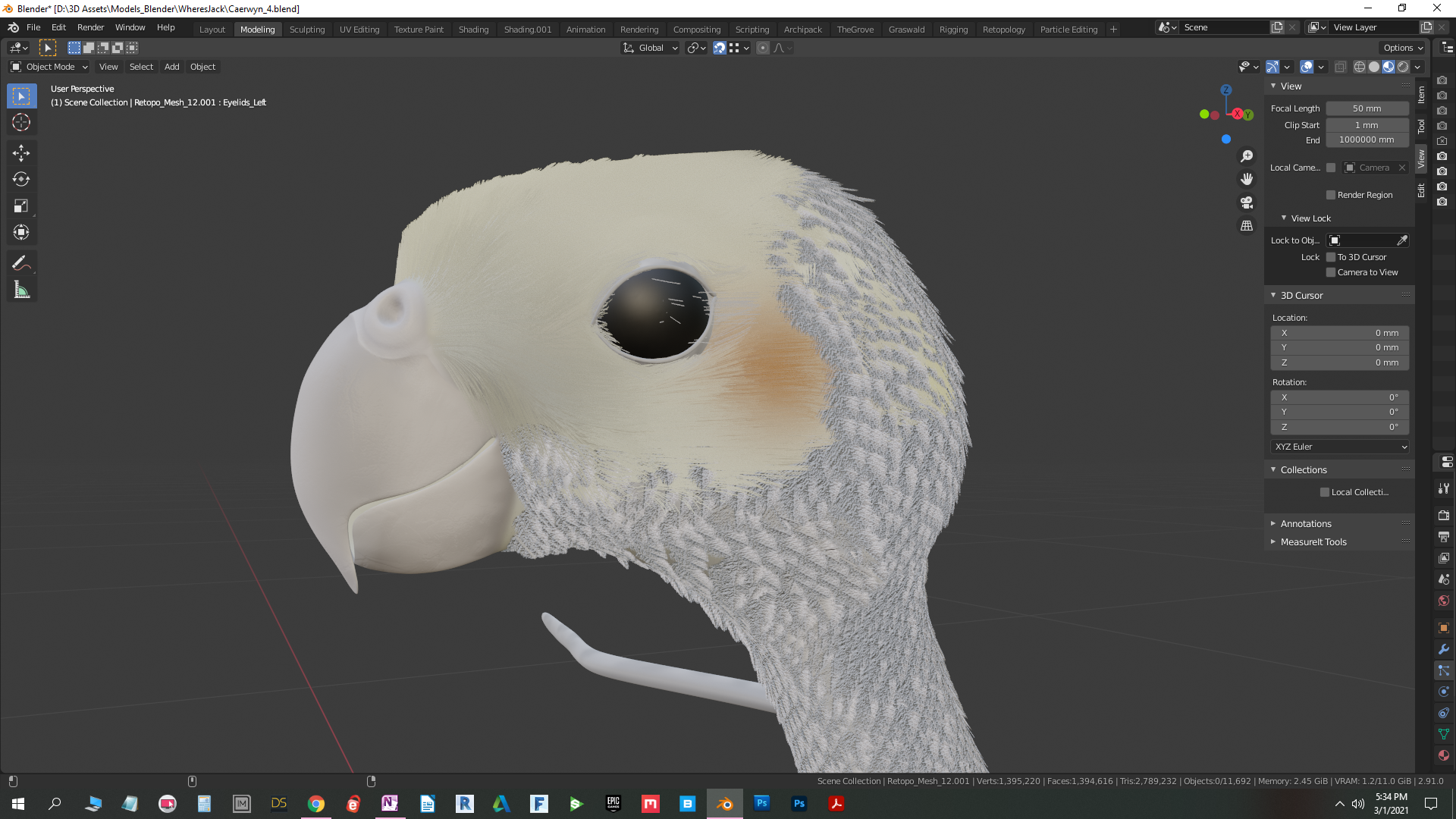
Task: Open the Add menu in viewport header
Action: coord(172,67)
